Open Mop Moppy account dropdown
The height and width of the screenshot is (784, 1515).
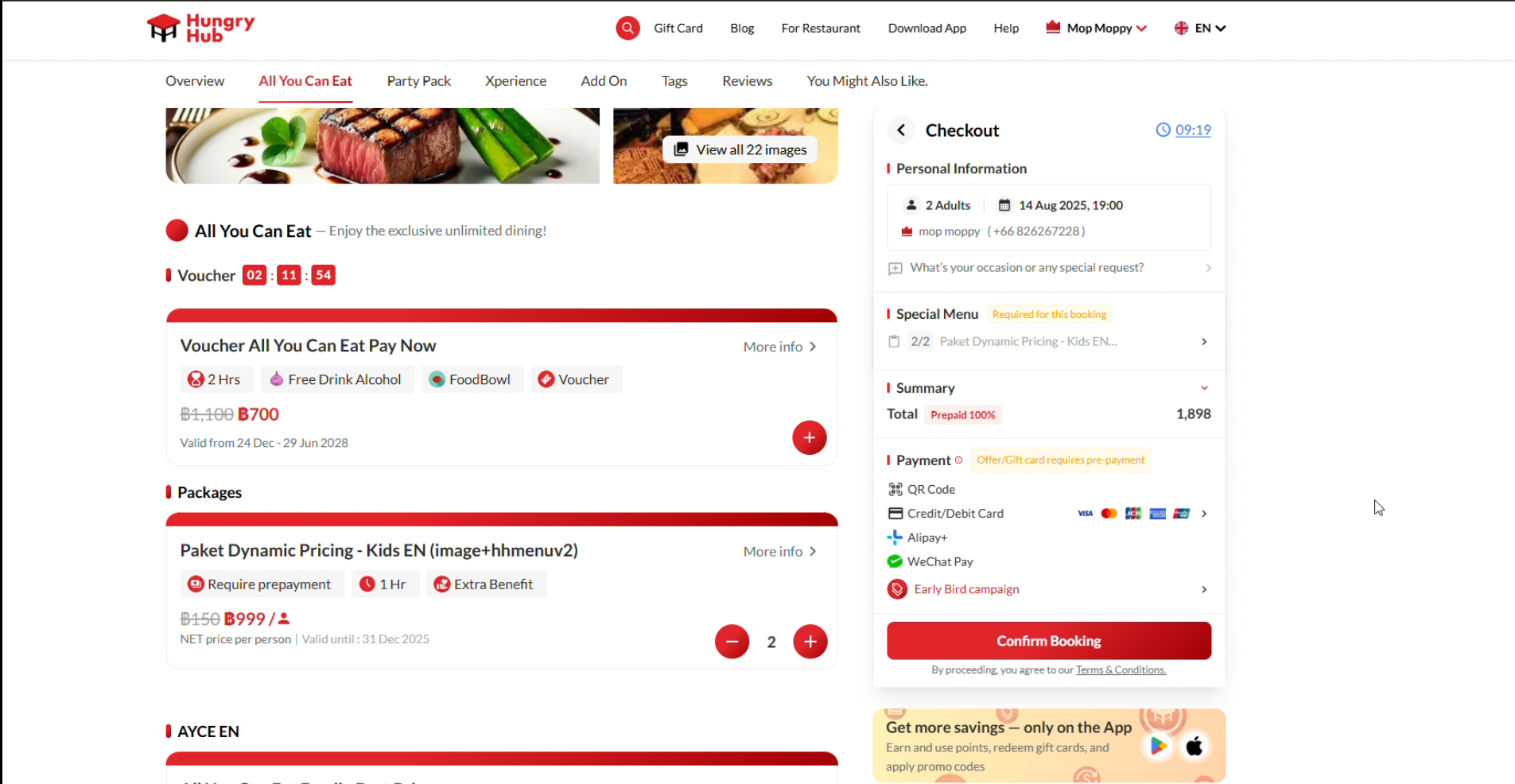tap(1096, 28)
